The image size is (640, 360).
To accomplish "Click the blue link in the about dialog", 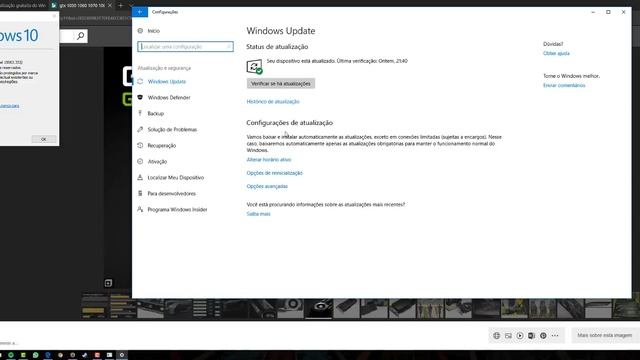I will [x=9, y=106].
